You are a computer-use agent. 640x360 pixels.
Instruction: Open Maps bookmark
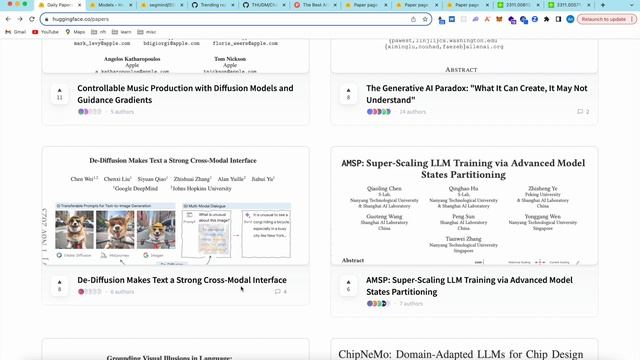75,32
